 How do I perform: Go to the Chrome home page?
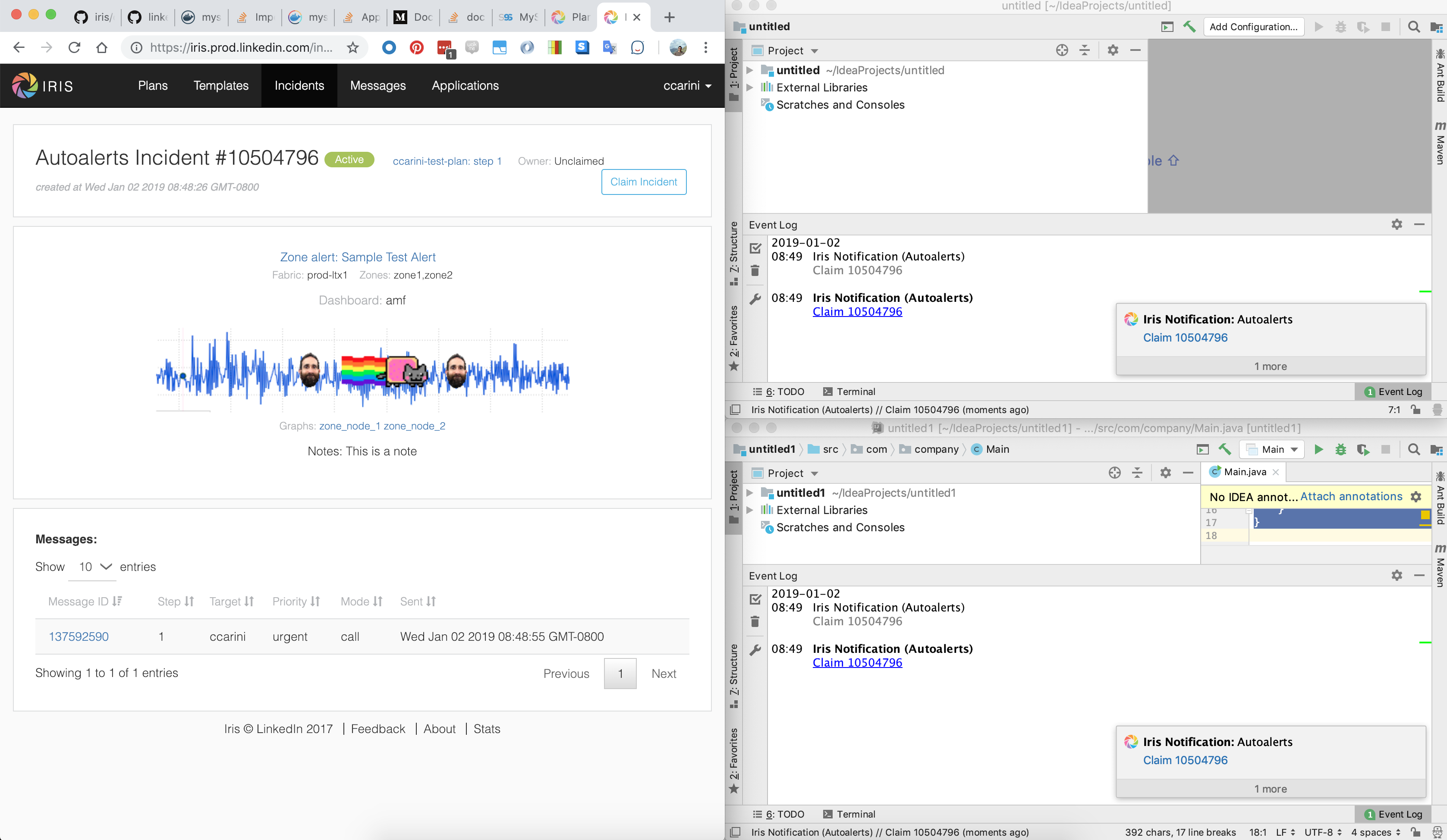click(x=102, y=47)
